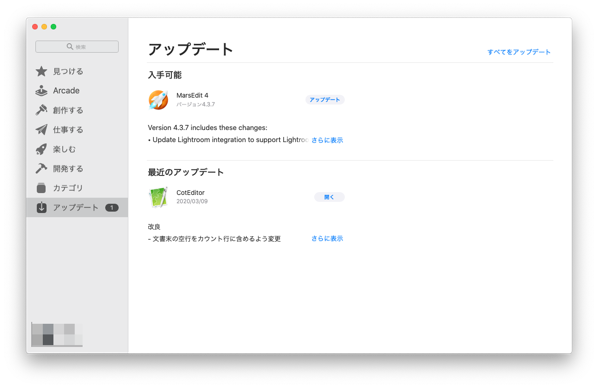Click the rocket icon beside 楽しむ
Screen dimensions: 598x388
click(41, 149)
